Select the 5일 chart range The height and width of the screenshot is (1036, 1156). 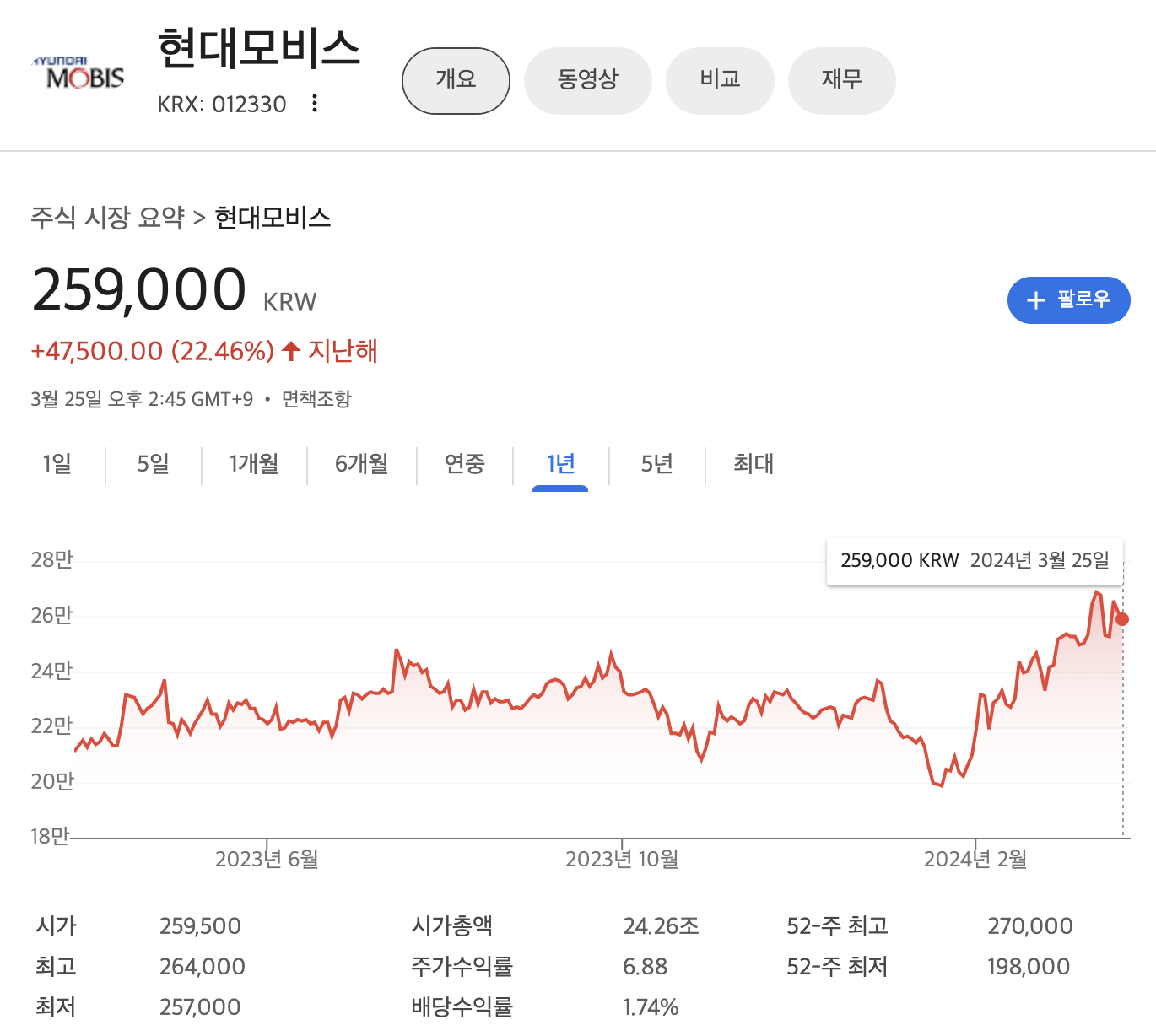[154, 463]
